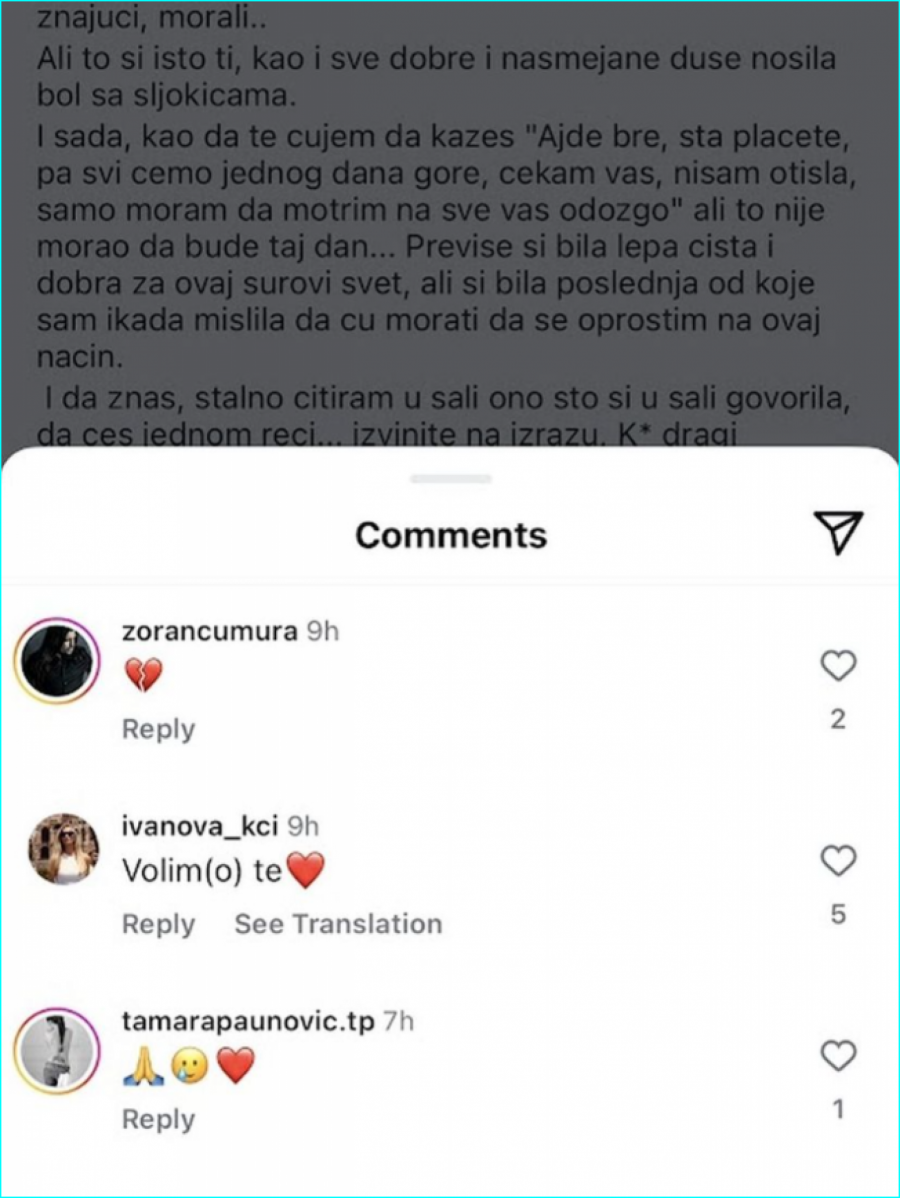Viewport: 900px width, 1198px height.
Task: Open tamarapaunovic.tp's profile picture
Action: 57,1049
